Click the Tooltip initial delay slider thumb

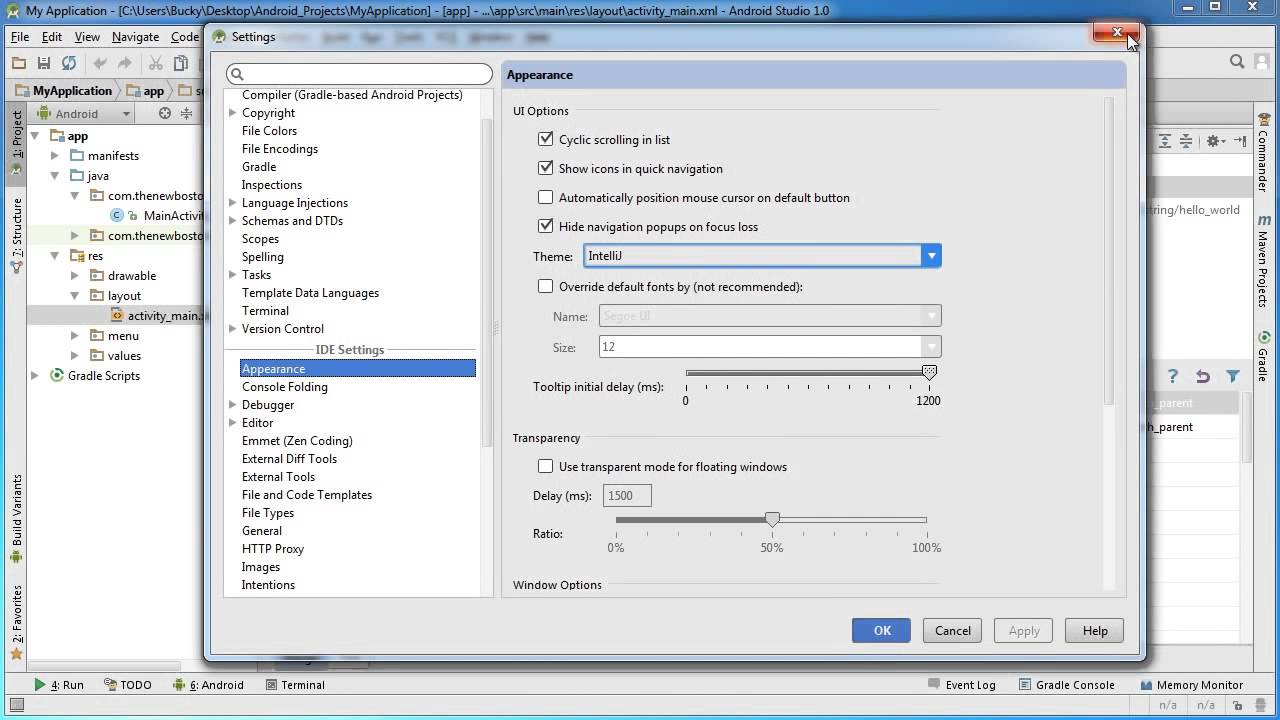pos(929,373)
